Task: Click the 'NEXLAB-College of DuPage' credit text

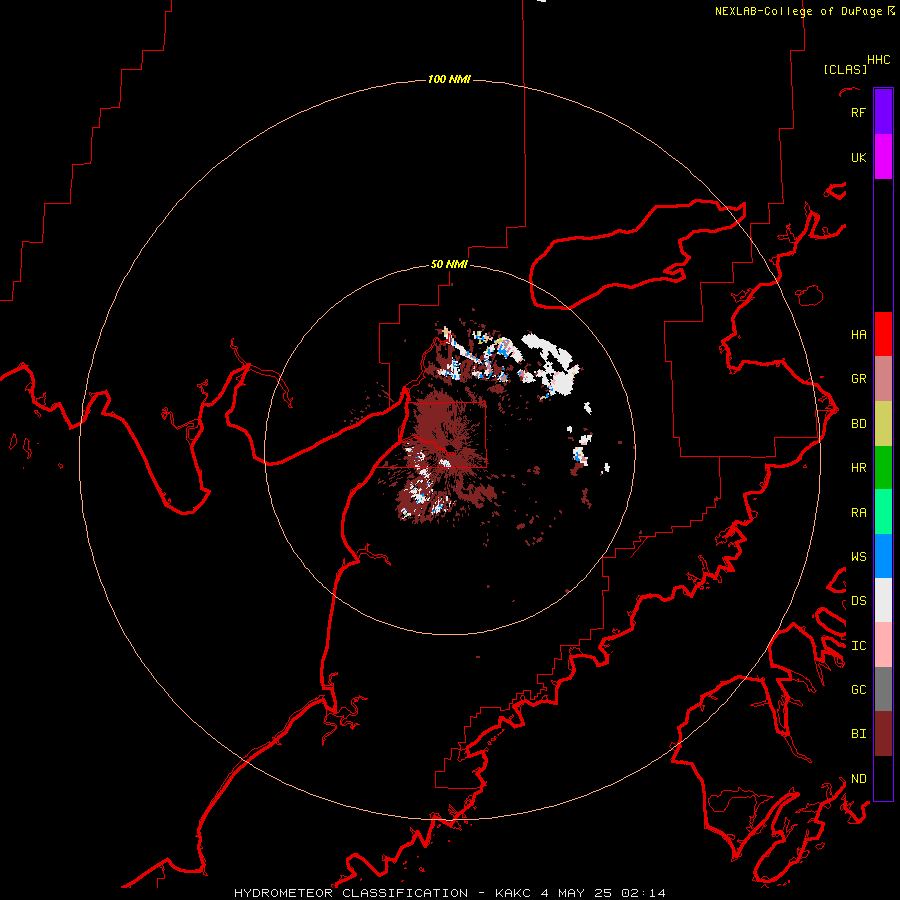Action: coord(798,11)
